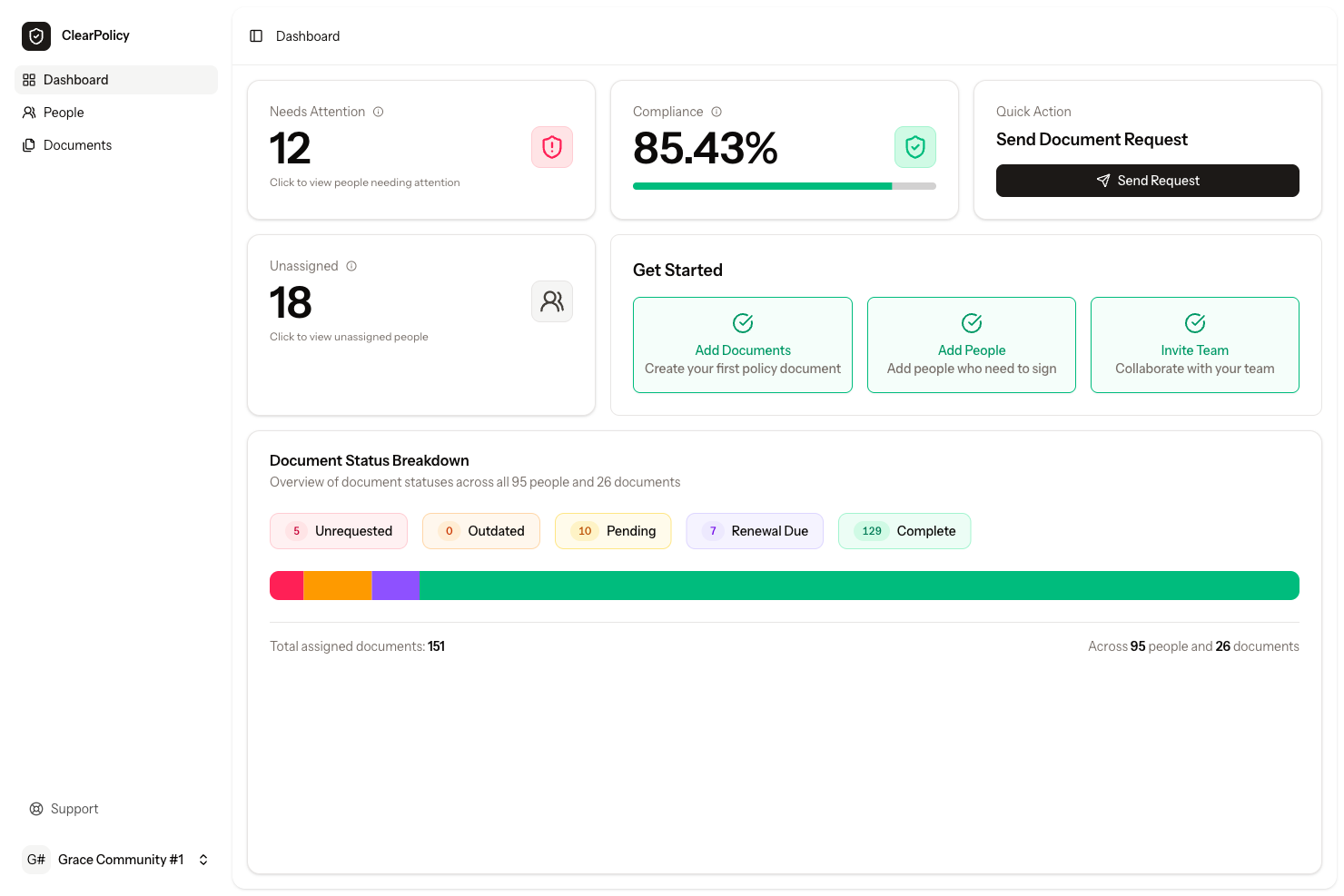Click the Pending status badge
The height and width of the screenshot is (896, 1344).
pyautogui.click(x=613, y=530)
